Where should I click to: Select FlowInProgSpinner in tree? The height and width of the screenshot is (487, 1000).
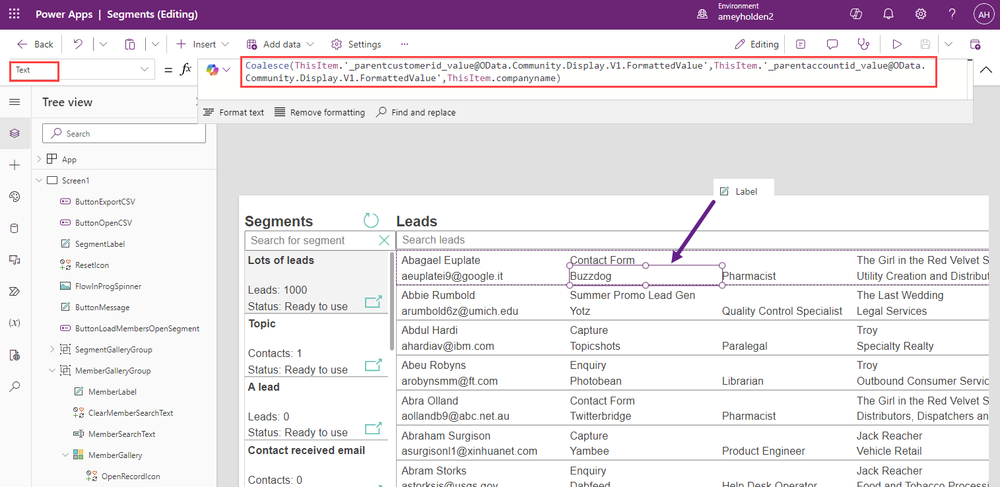pyautogui.click(x=108, y=286)
